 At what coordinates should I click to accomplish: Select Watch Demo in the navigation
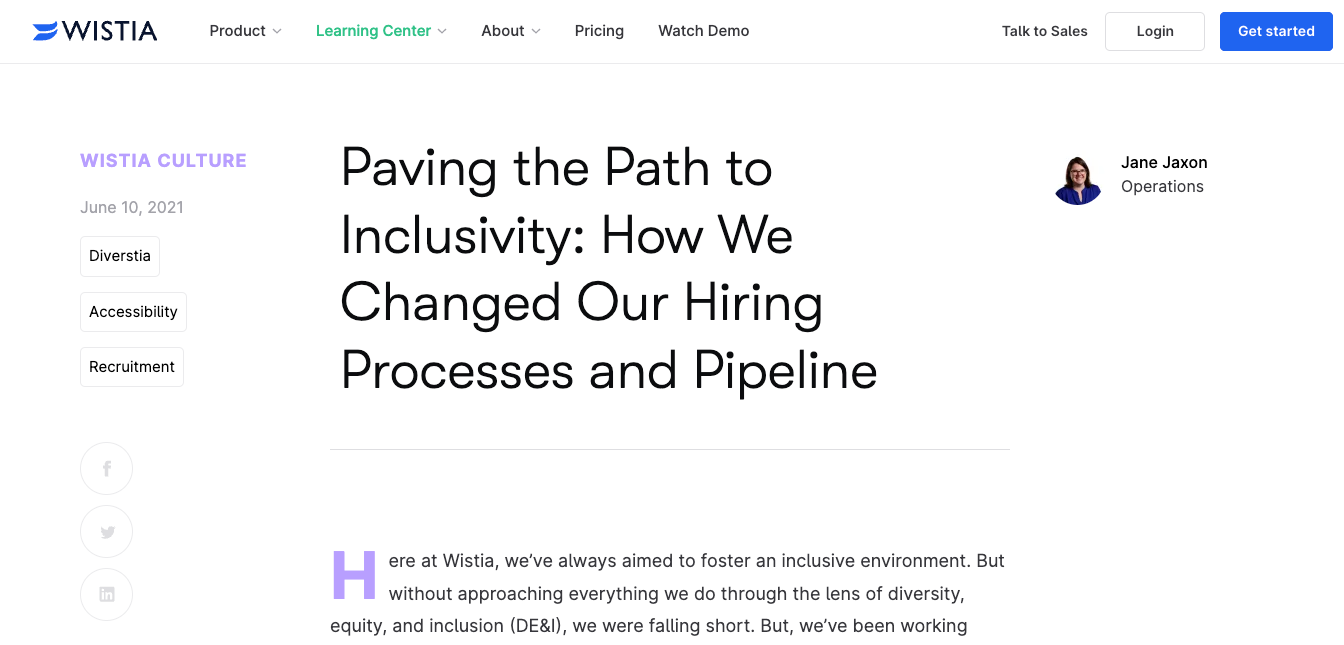pos(703,31)
